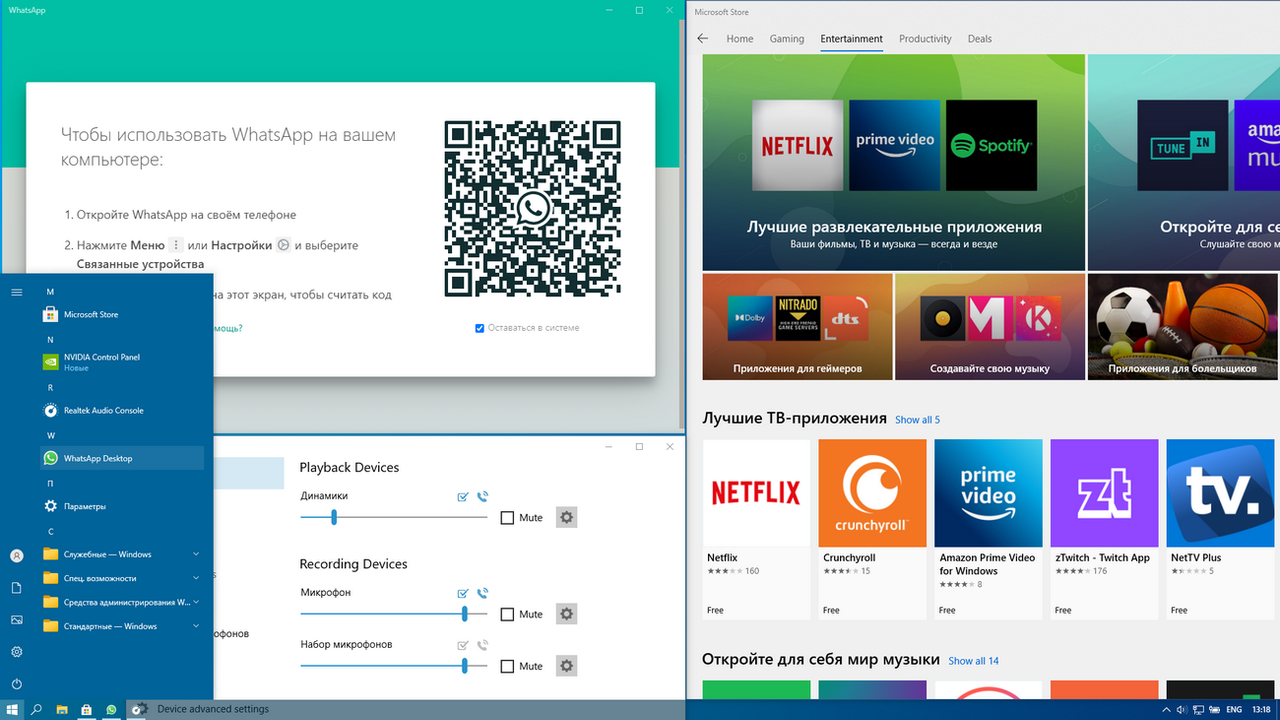Viewport: 1280px width, 720px height.
Task: Click Show all 5 TV apps link
Action: (917, 420)
